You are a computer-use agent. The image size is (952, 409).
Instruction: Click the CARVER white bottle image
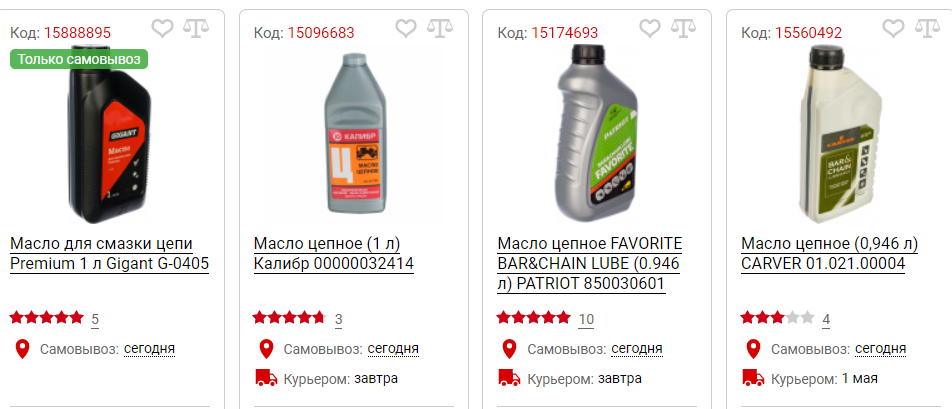coord(840,134)
